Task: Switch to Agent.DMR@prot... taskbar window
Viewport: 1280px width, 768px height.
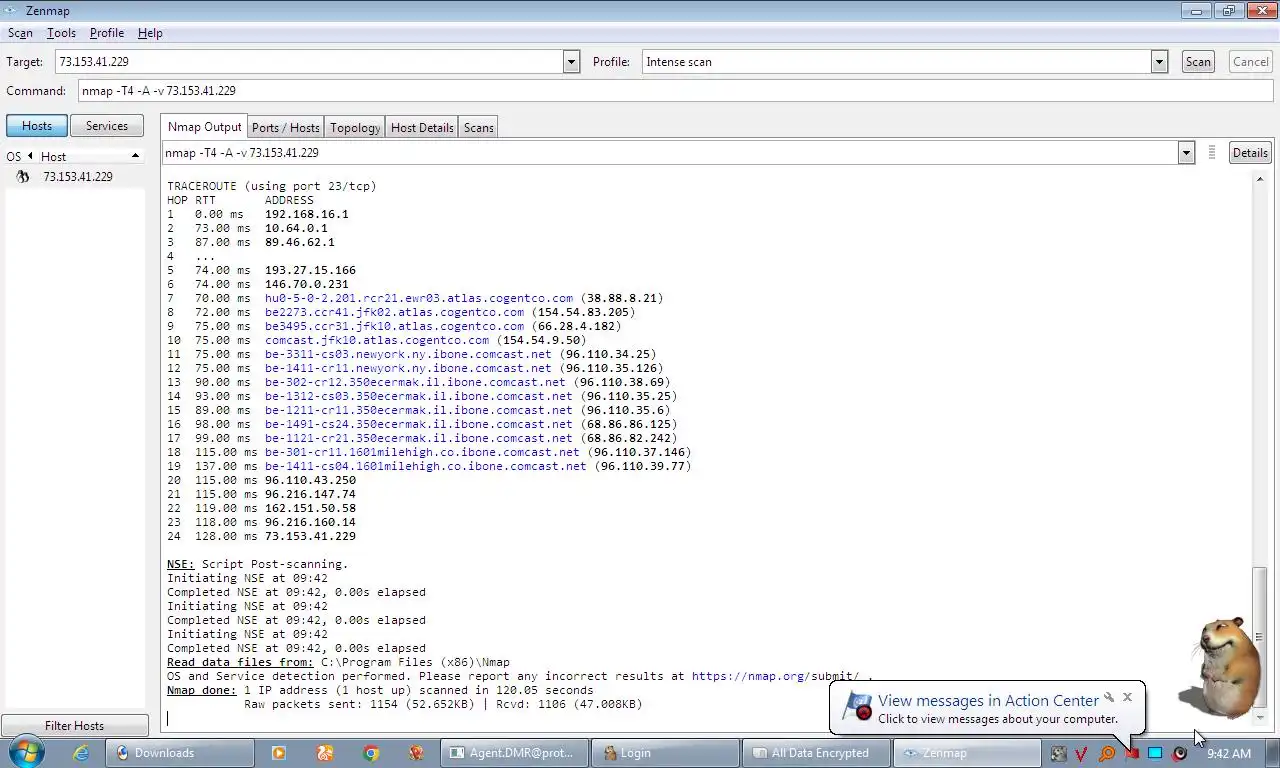Action: 514,753
